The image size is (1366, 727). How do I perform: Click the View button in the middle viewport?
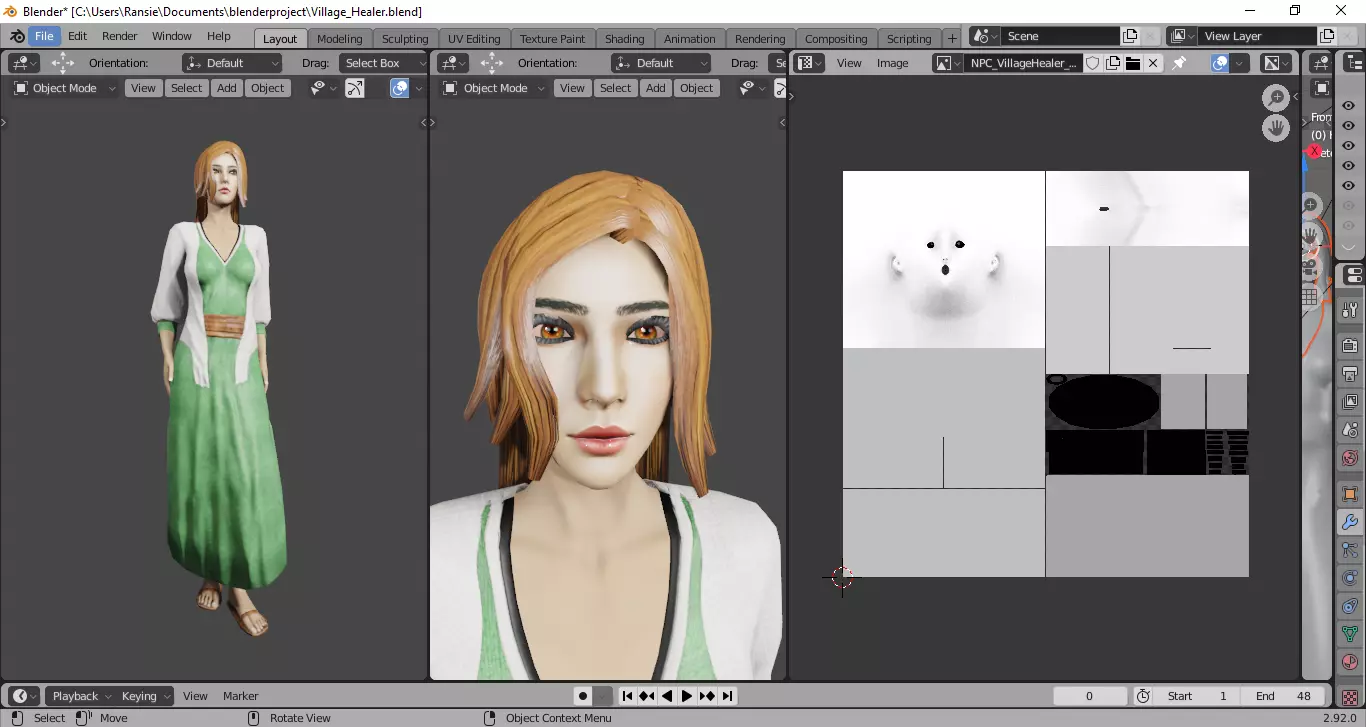572,88
